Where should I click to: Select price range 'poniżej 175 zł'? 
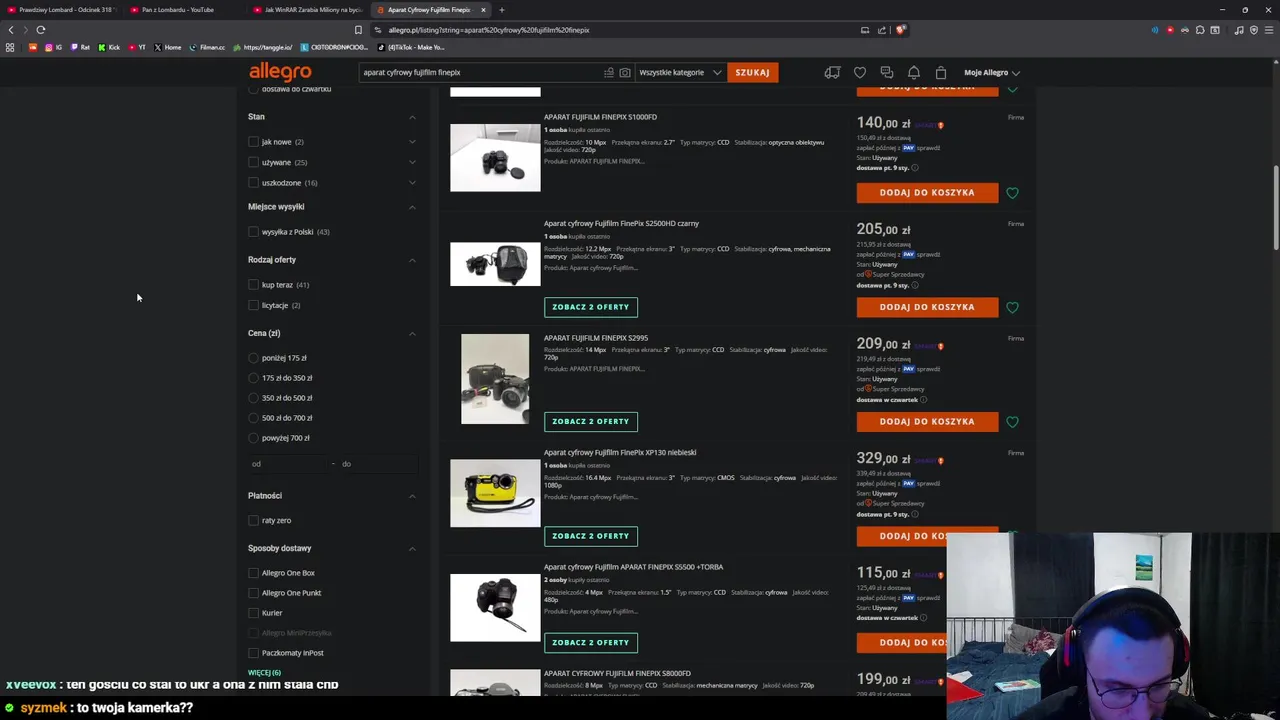(x=253, y=358)
